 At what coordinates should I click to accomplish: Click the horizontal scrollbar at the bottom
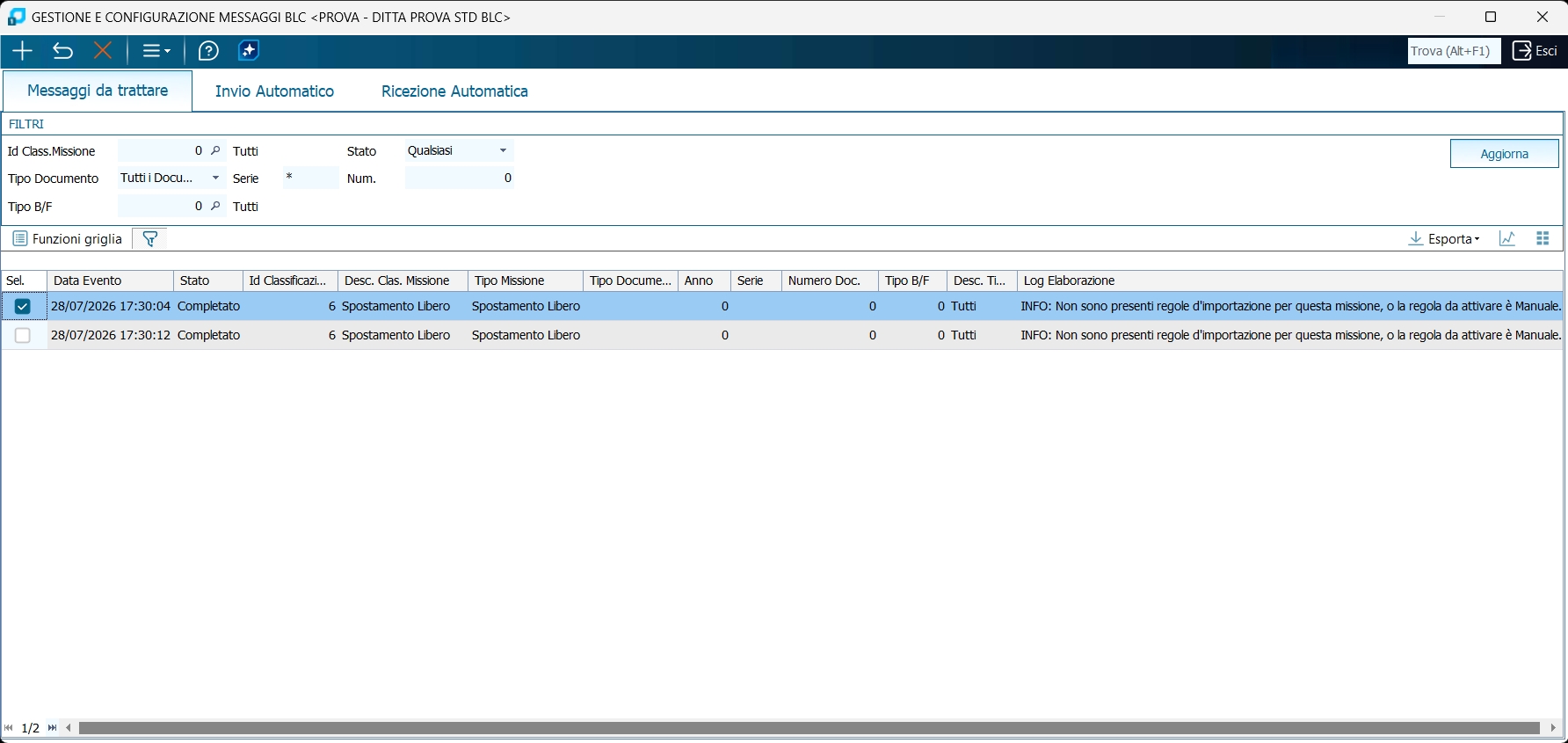(x=809, y=728)
